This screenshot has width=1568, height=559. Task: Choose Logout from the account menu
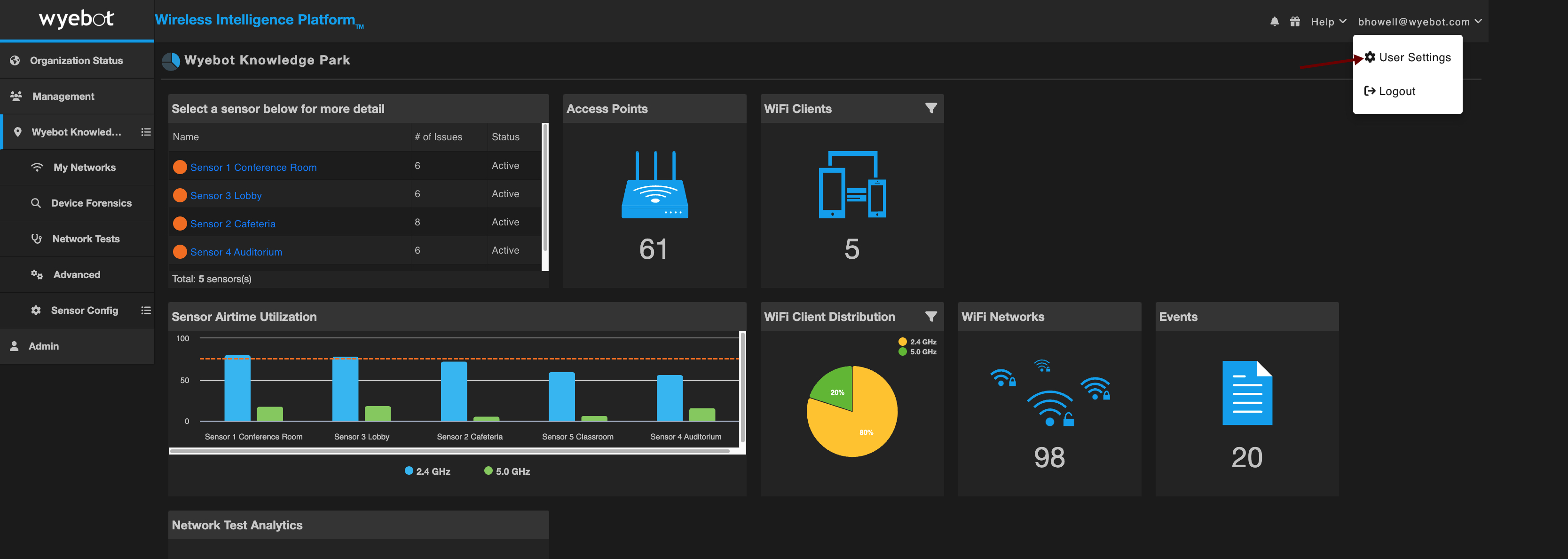tap(1390, 91)
